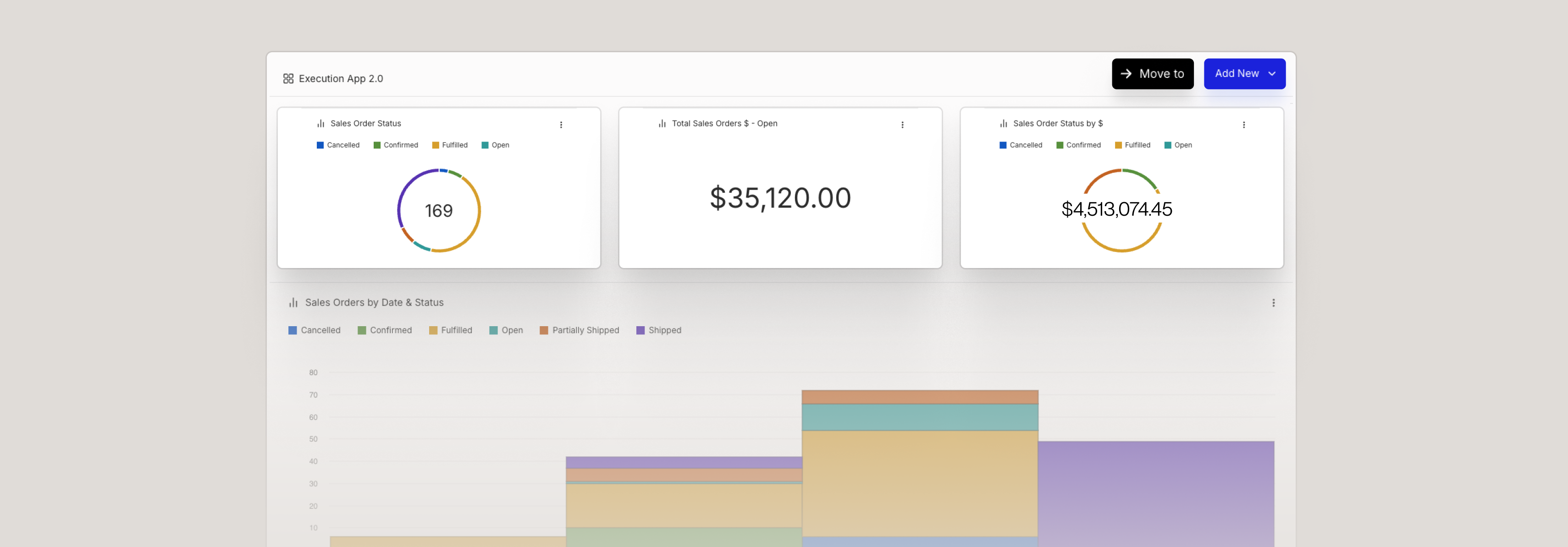
Task: Open Sales Orders by Date & Status options menu
Action: [x=1273, y=303]
